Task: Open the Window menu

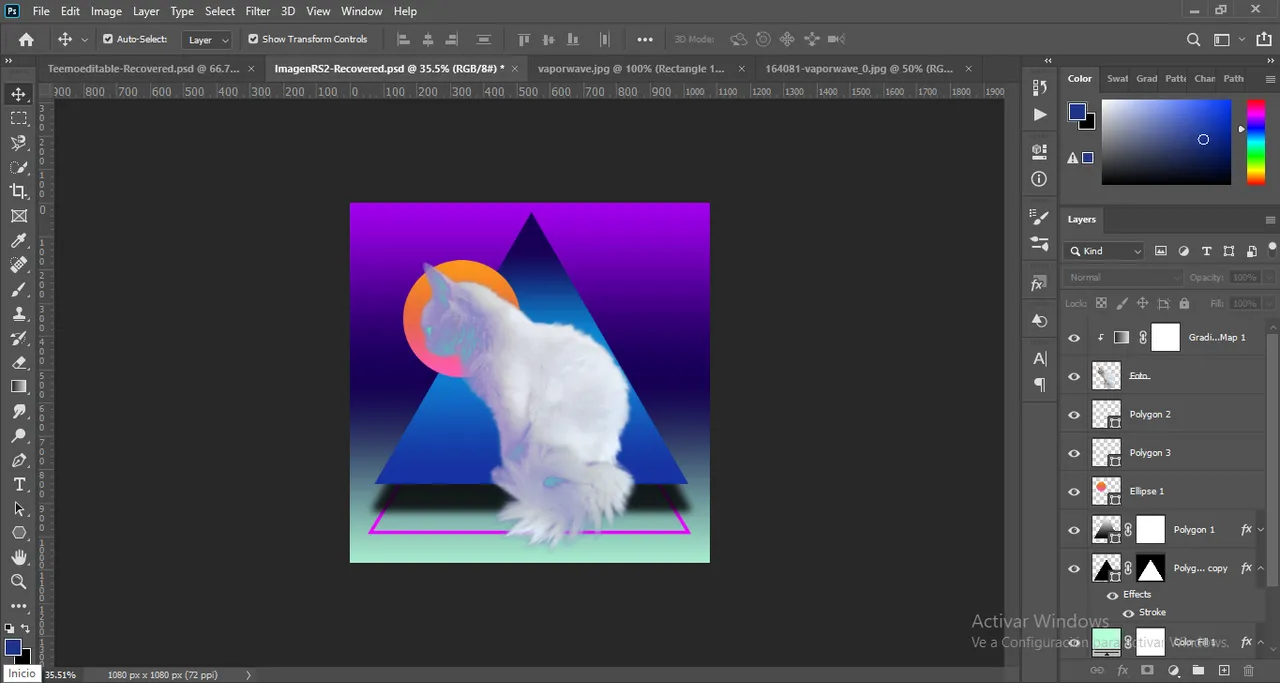Action: pos(361,11)
